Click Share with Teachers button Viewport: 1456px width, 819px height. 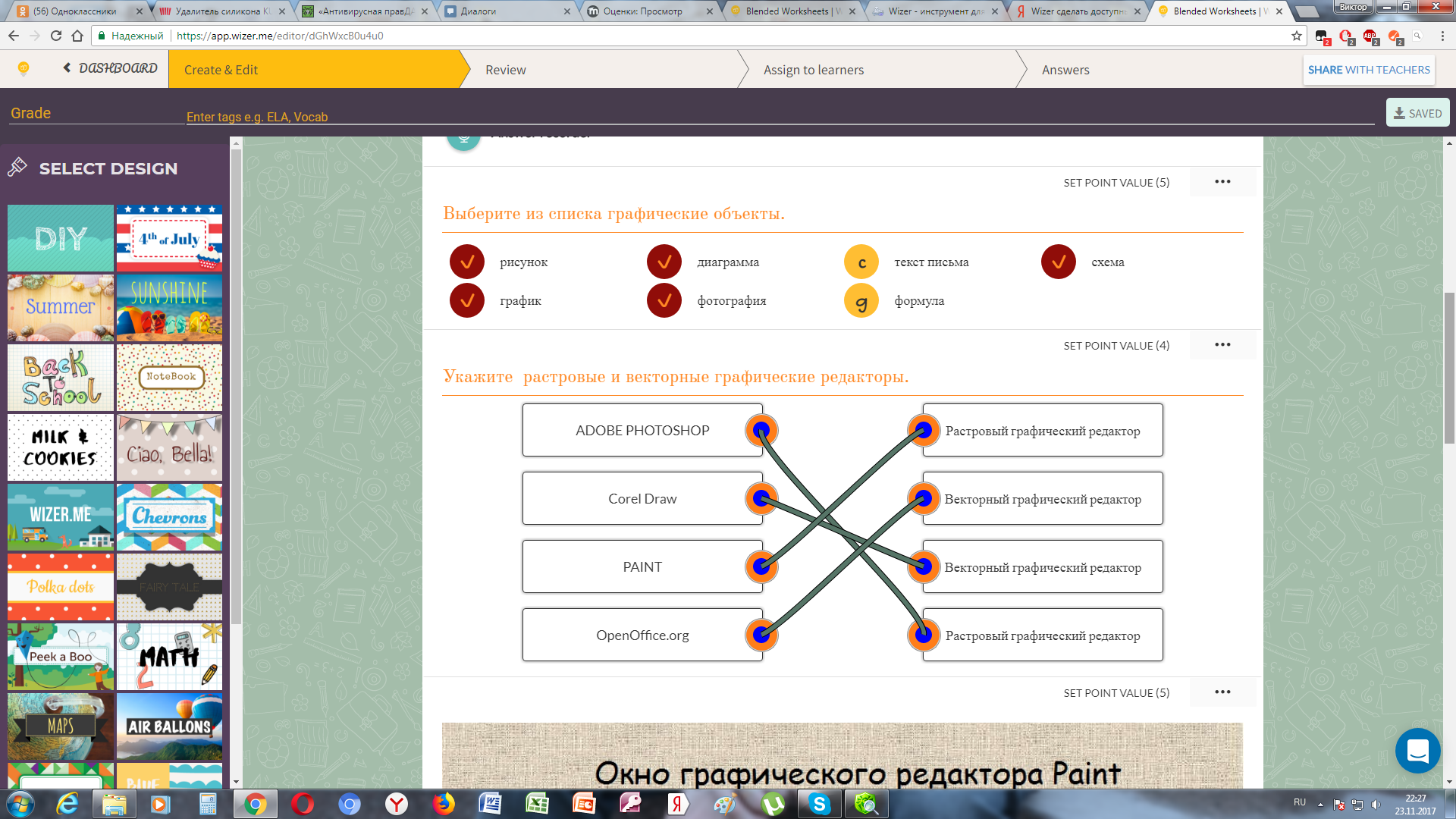(1369, 70)
